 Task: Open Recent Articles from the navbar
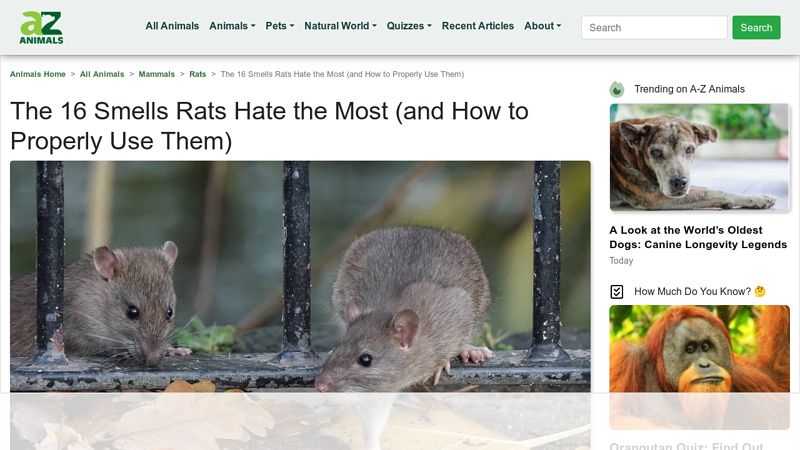[478, 26]
